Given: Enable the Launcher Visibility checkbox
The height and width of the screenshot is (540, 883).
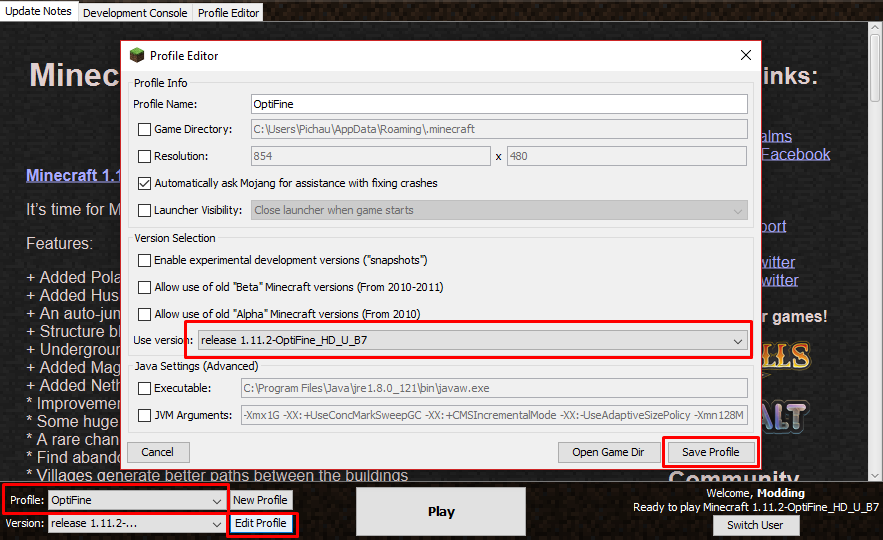Looking at the screenshot, I should click(144, 211).
